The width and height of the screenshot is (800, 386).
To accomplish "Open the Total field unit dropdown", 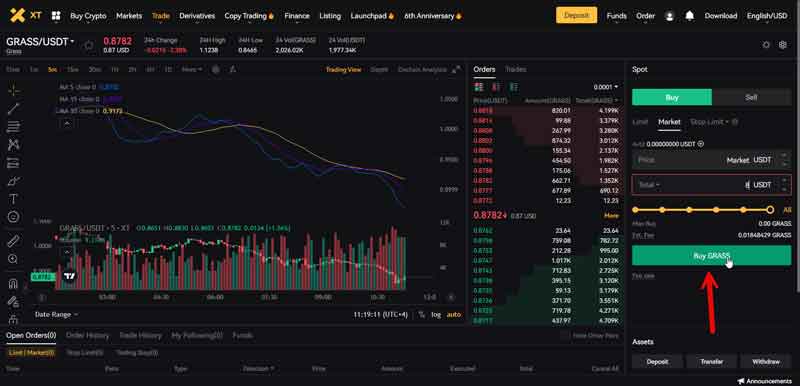I will pos(649,185).
